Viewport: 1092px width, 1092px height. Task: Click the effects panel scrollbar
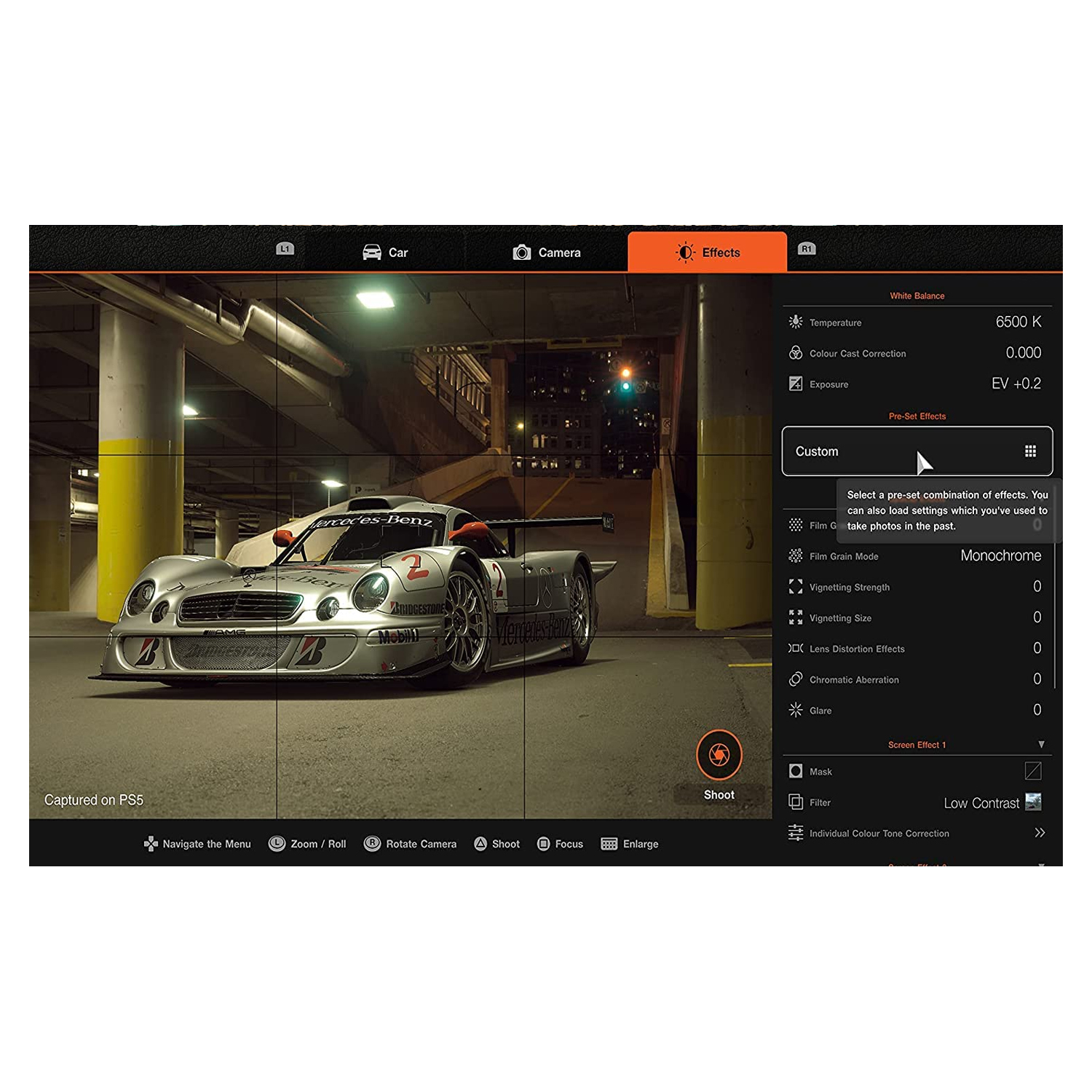point(1055,588)
